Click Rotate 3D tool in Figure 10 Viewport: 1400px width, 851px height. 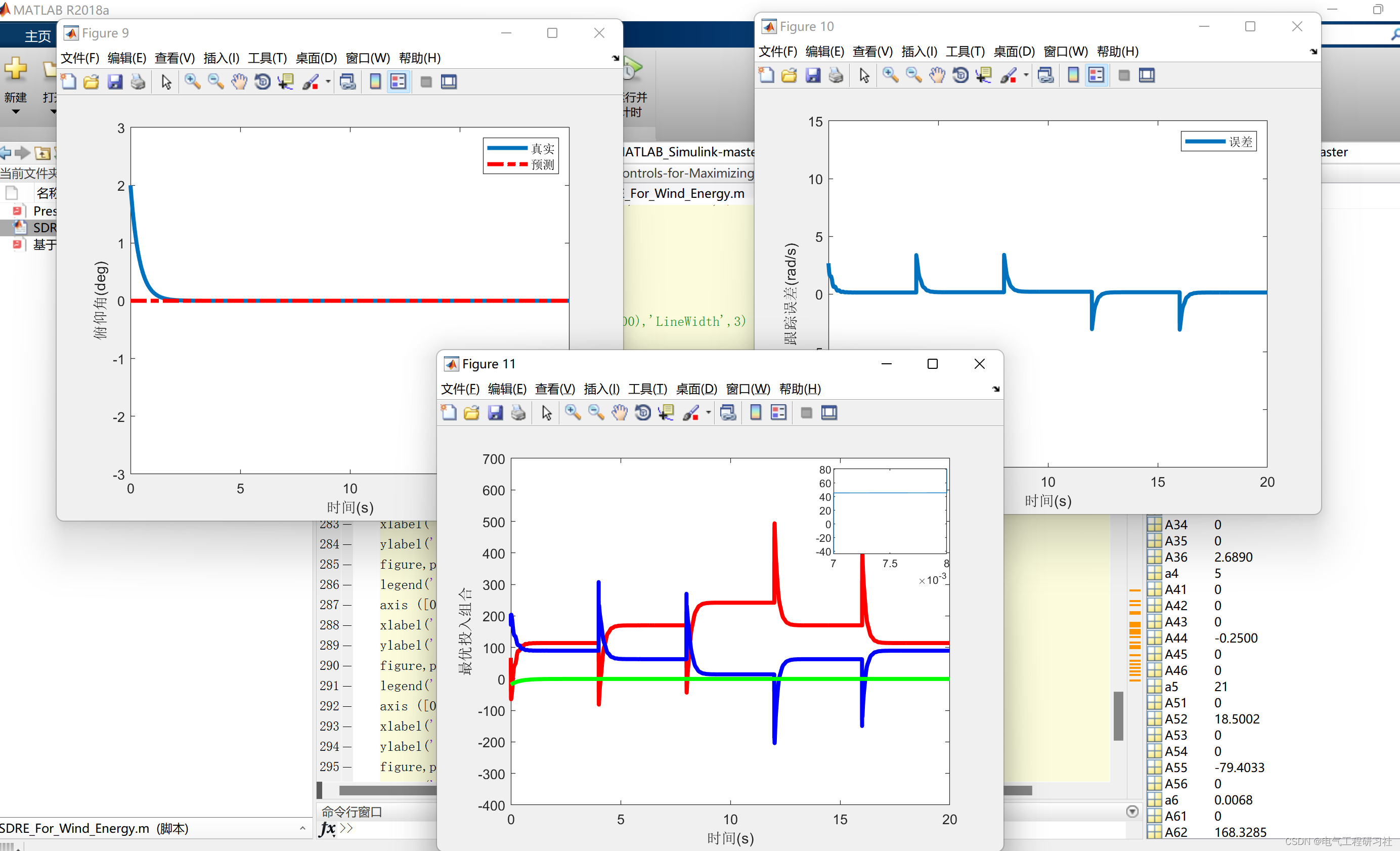tap(960, 75)
